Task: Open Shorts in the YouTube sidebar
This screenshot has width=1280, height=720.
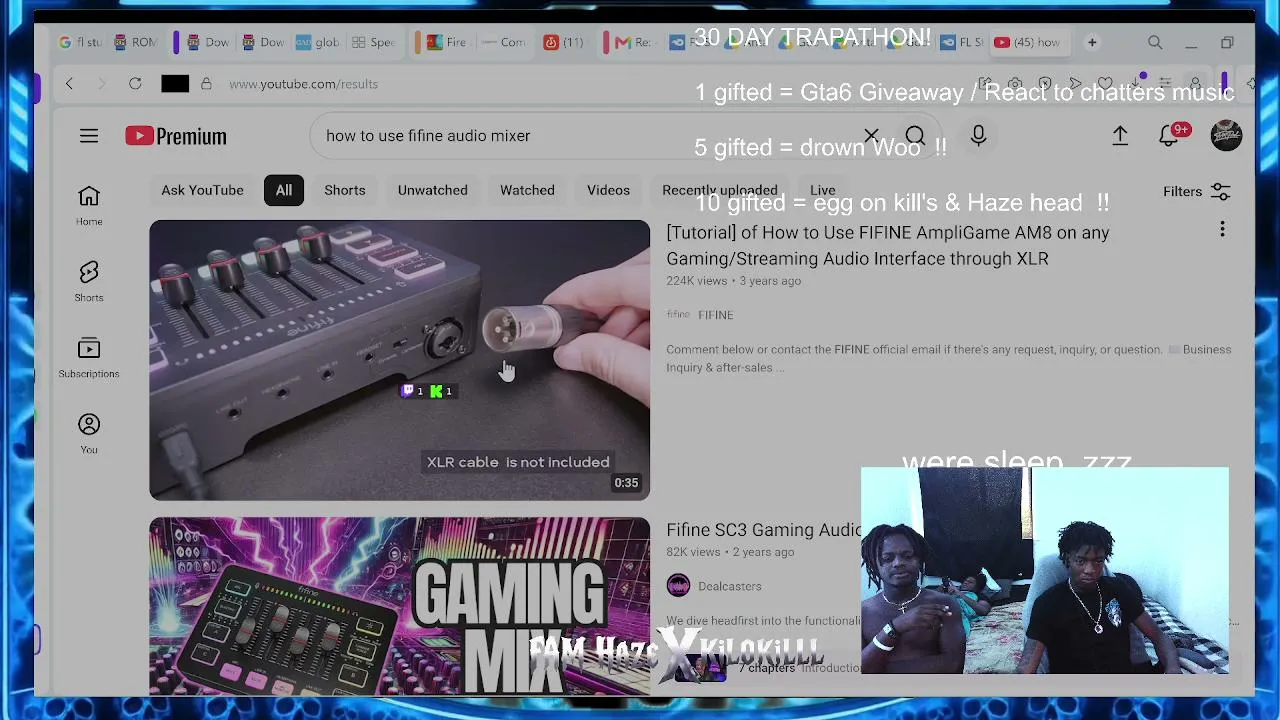Action: pyautogui.click(x=89, y=281)
